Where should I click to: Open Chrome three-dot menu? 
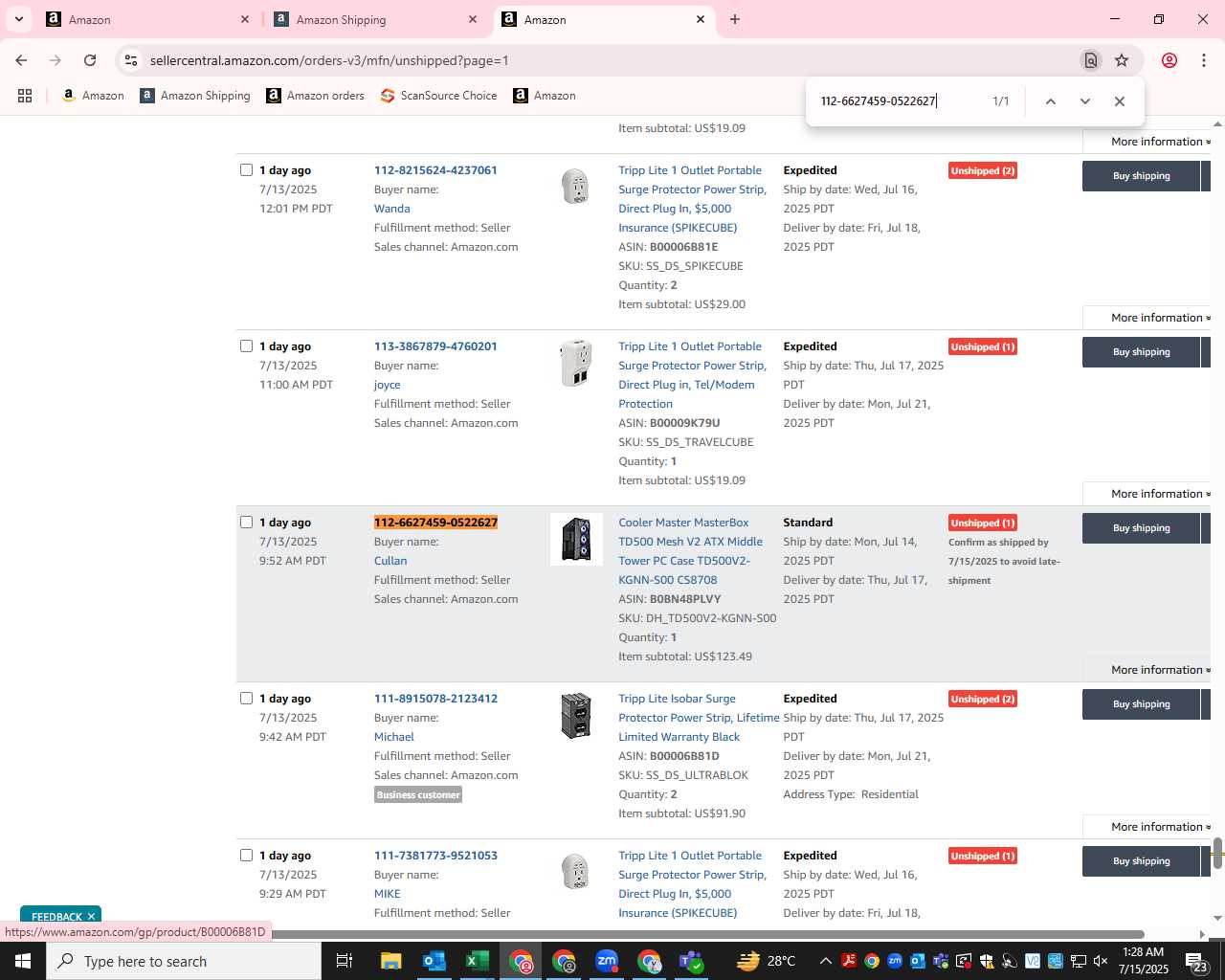(1204, 60)
